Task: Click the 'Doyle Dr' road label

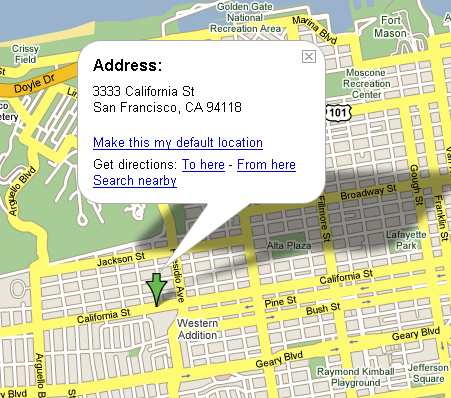Action: coord(34,84)
